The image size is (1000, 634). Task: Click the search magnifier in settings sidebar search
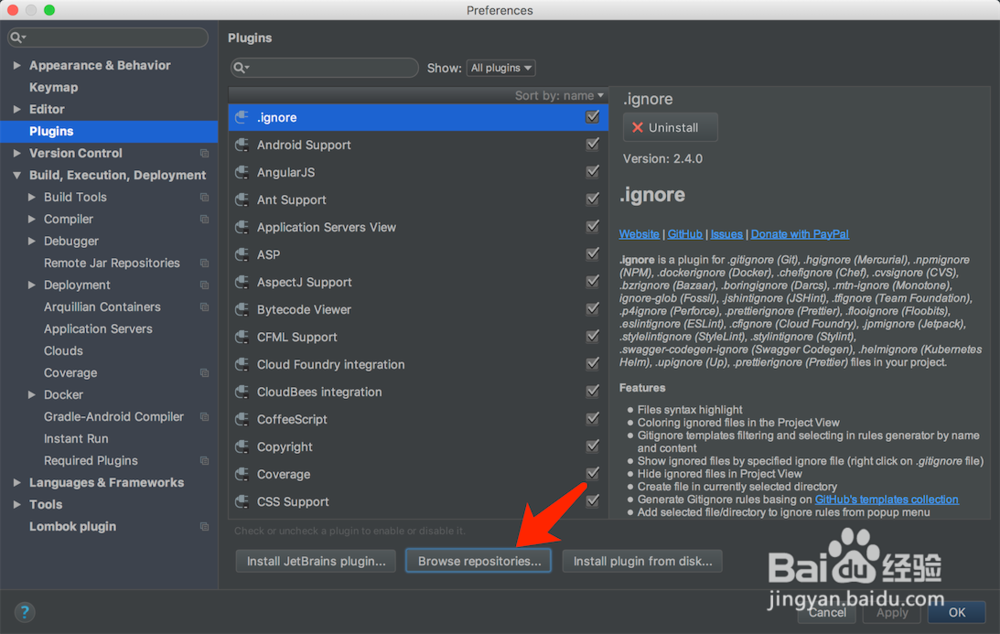[17, 38]
